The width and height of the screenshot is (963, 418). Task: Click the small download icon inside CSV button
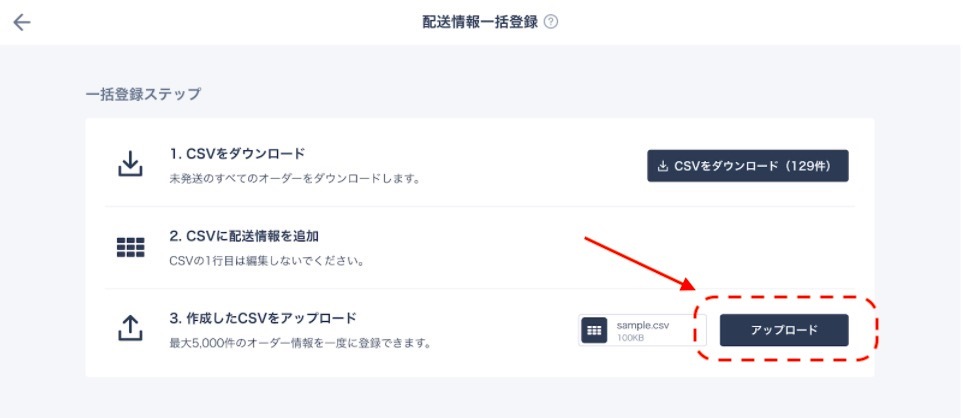coord(663,166)
